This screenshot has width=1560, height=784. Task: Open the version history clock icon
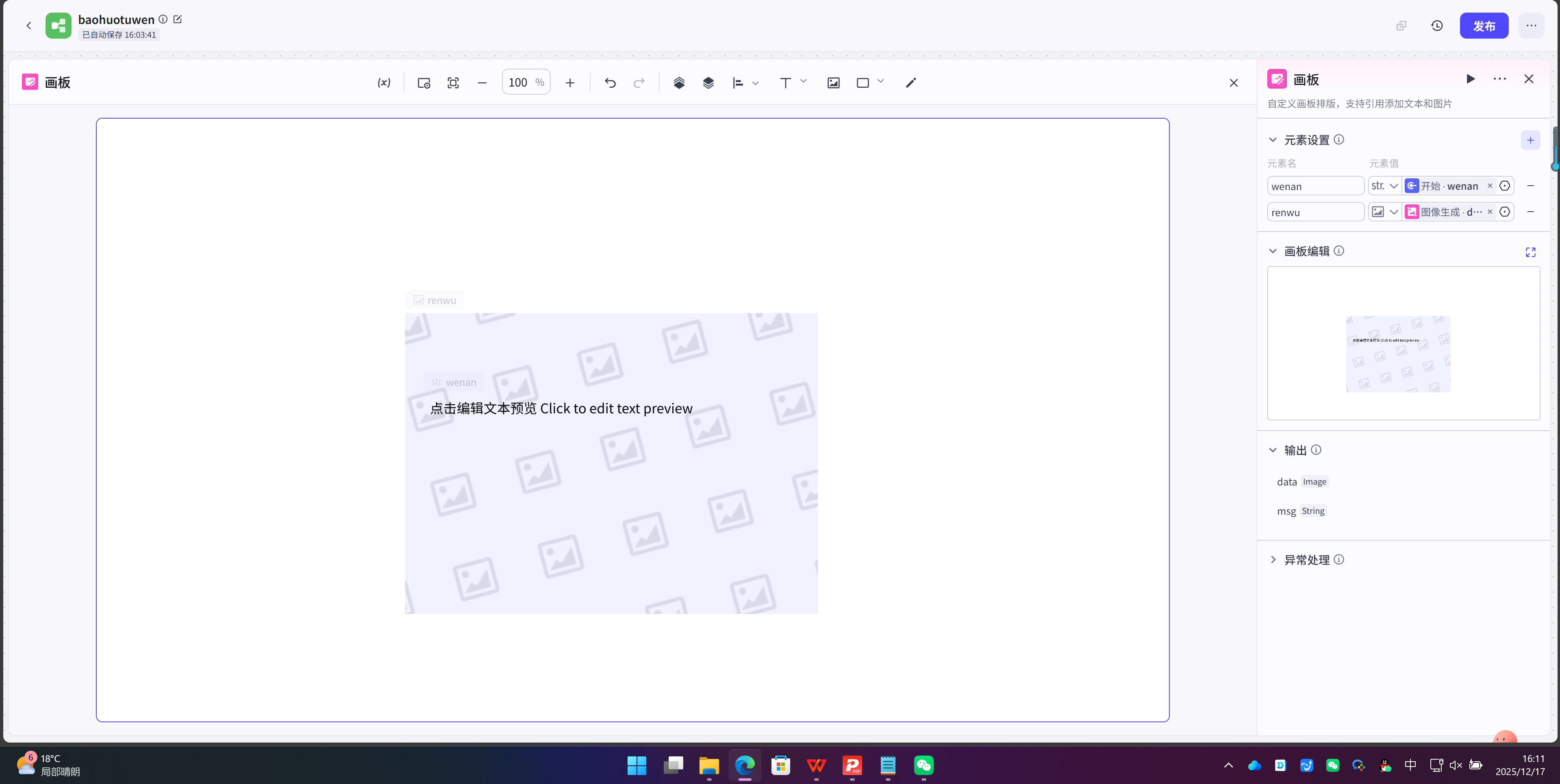pos(1436,26)
